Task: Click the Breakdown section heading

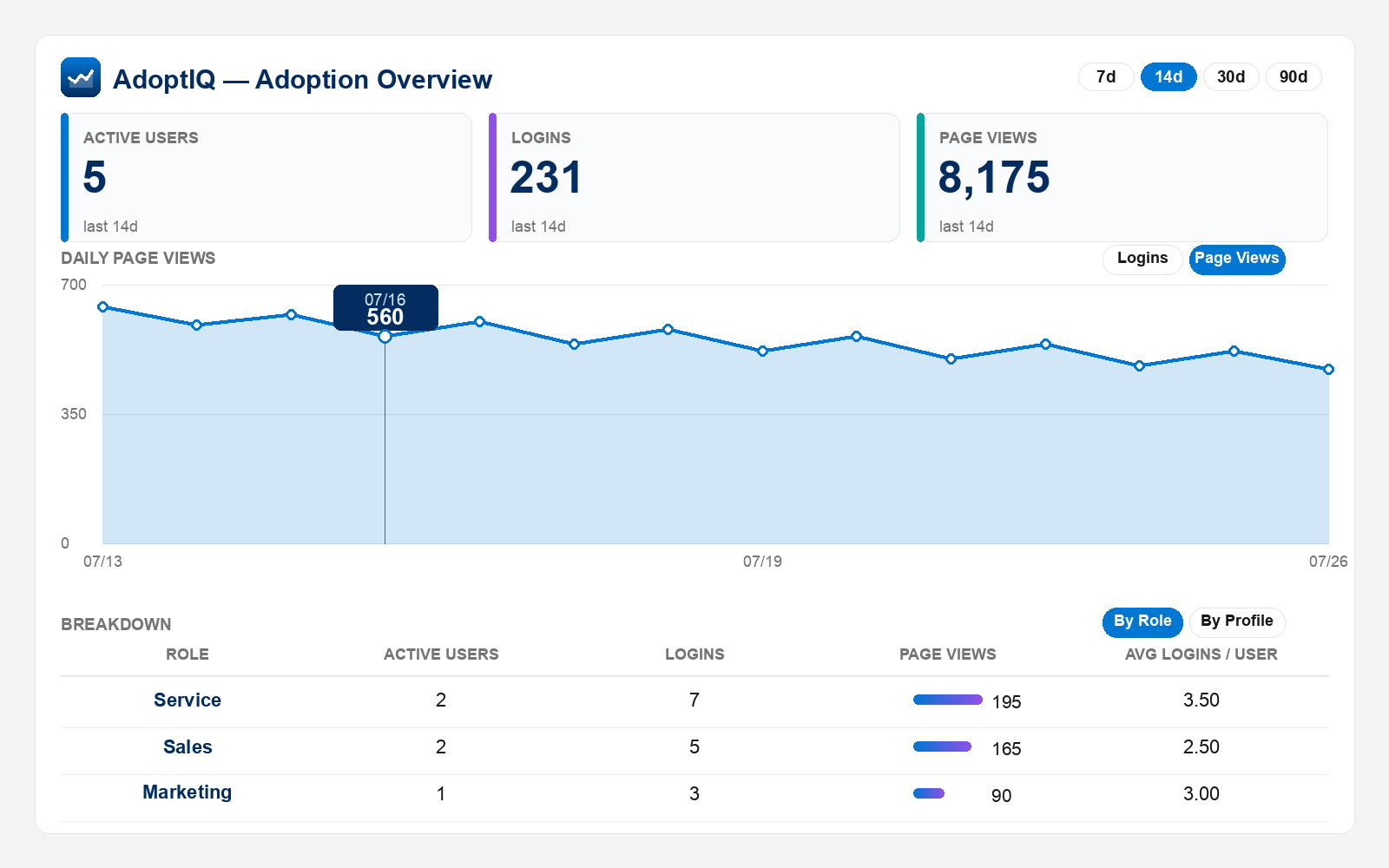Action: click(x=116, y=624)
